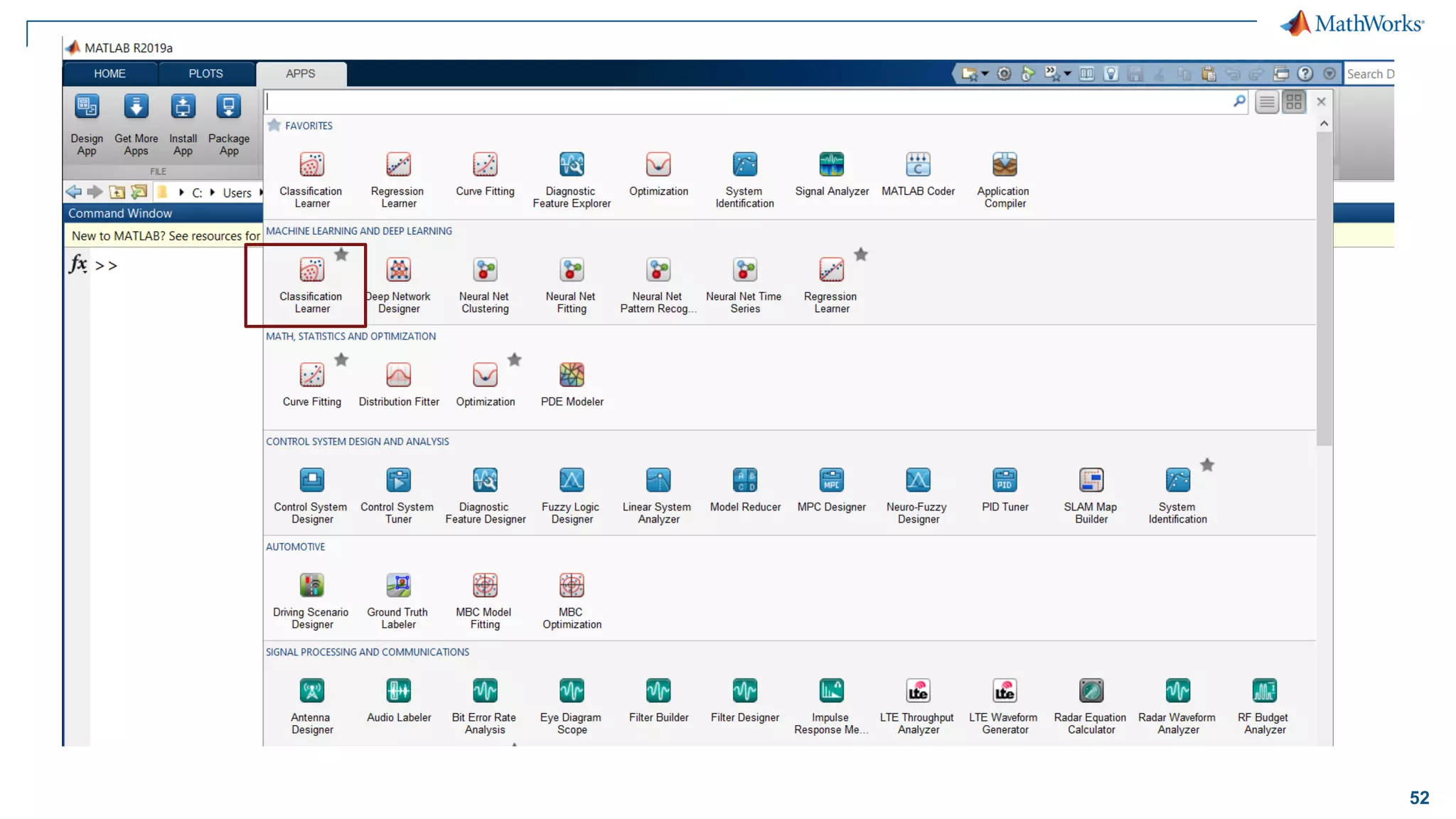Unfavorite System Identification in Control System section
1456x819 pixels.
click(x=1207, y=465)
